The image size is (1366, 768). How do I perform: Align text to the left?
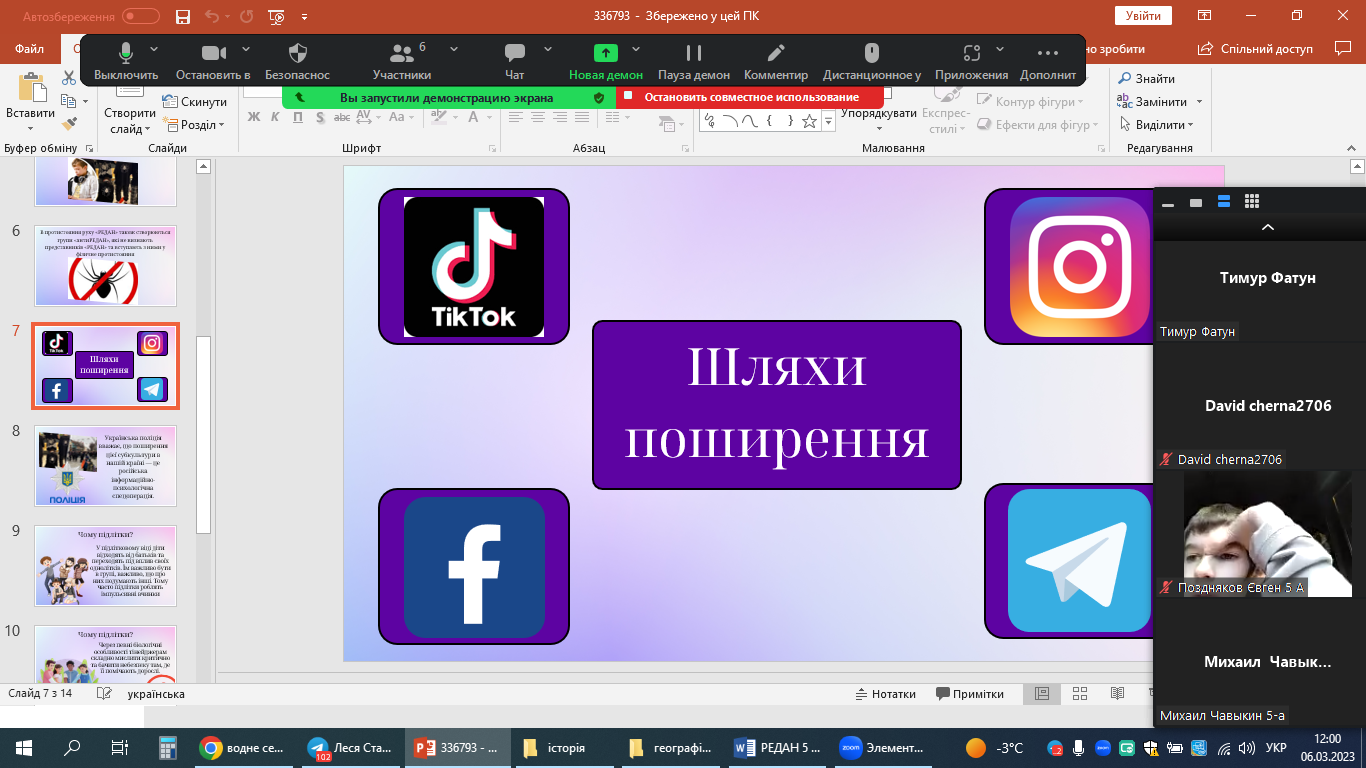click(x=516, y=117)
